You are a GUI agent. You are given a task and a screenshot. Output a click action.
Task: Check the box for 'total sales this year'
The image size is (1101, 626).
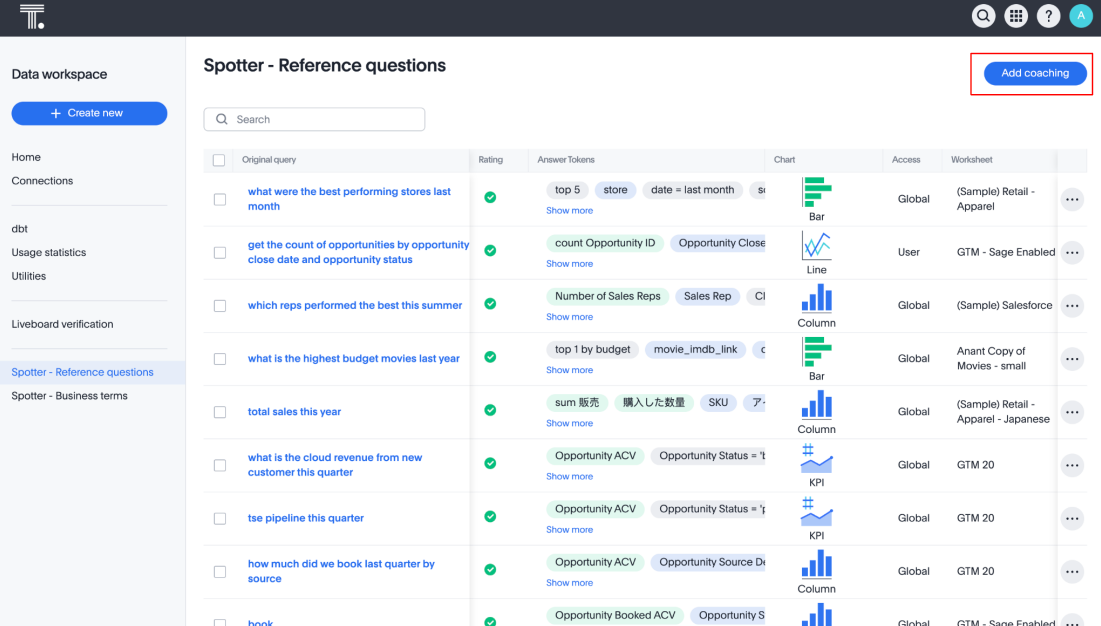tap(220, 412)
